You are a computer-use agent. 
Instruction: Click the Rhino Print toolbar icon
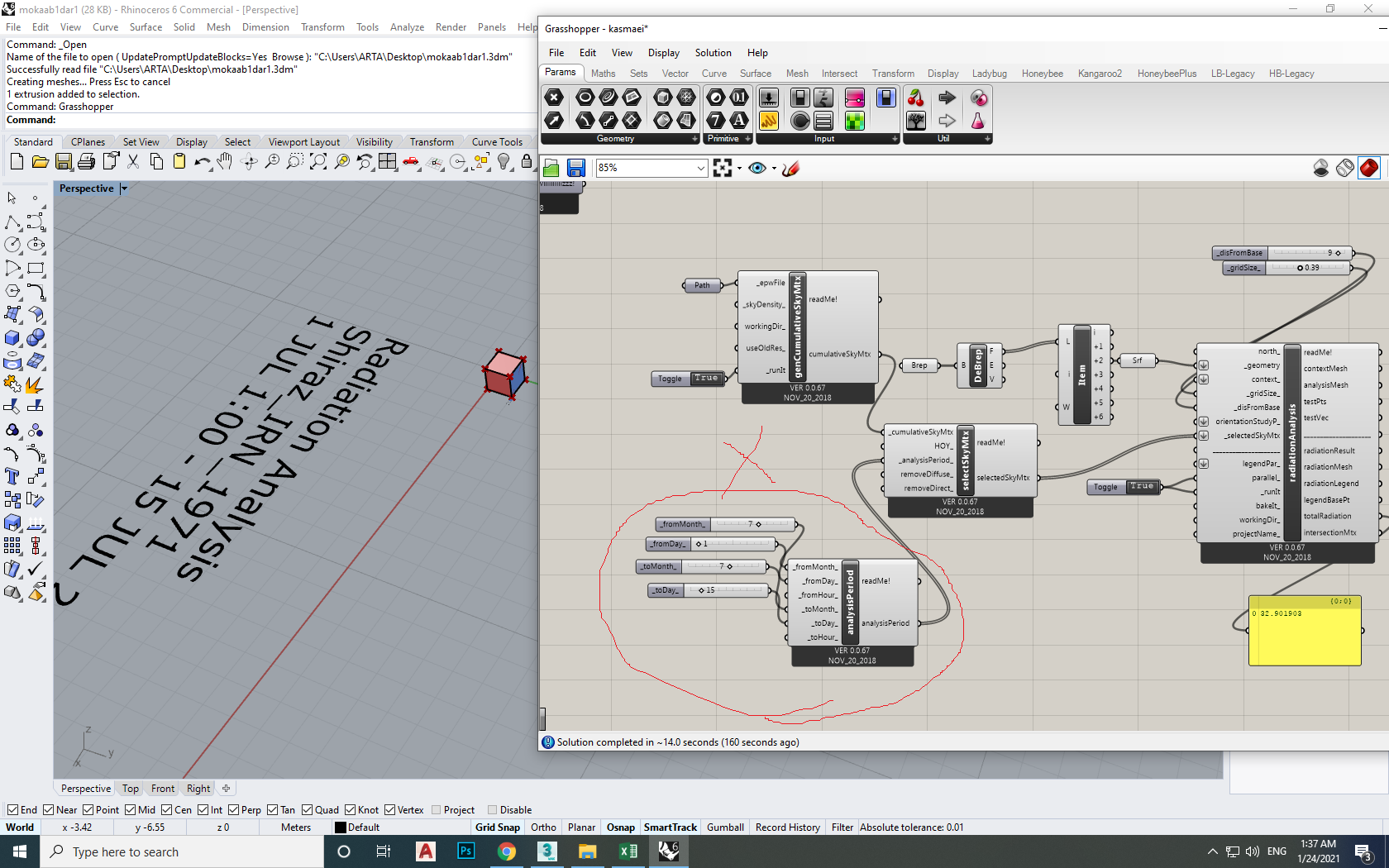(86, 162)
